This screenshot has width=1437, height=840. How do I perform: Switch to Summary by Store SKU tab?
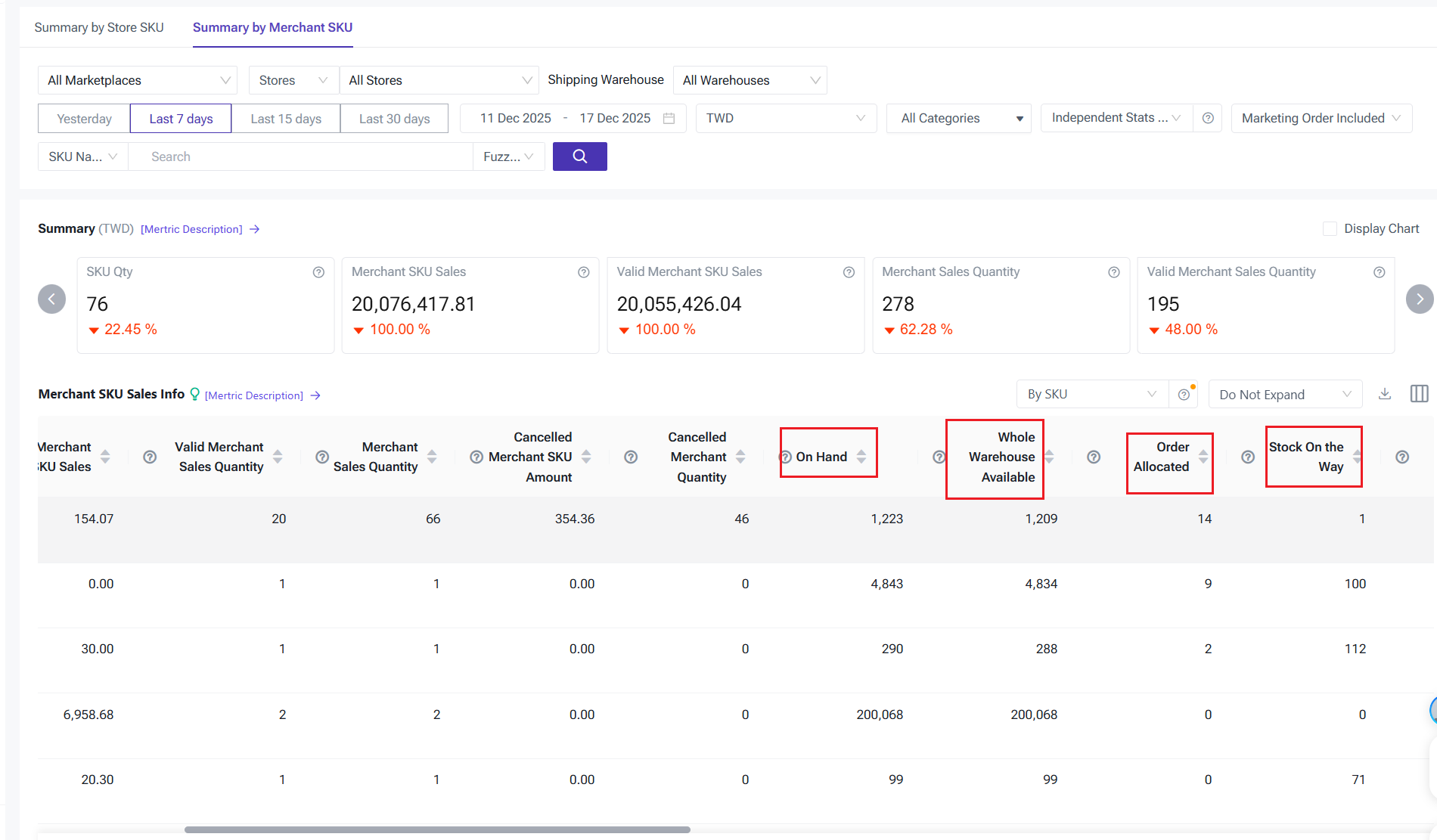[99, 27]
